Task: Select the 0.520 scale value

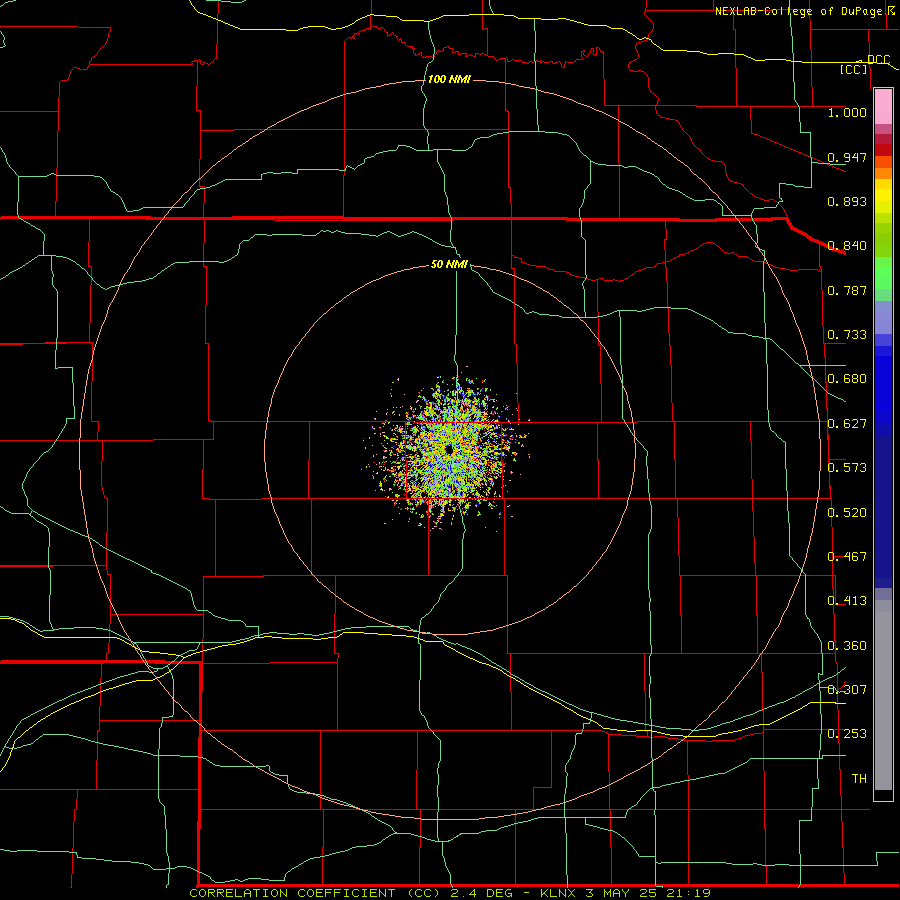Action: pyautogui.click(x=847, y=513)
